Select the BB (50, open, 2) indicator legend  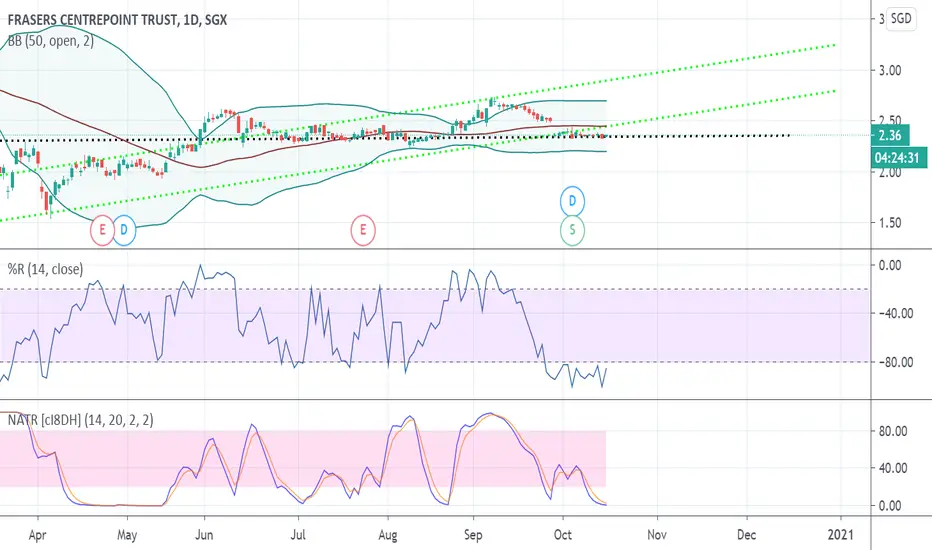(51, 40)
